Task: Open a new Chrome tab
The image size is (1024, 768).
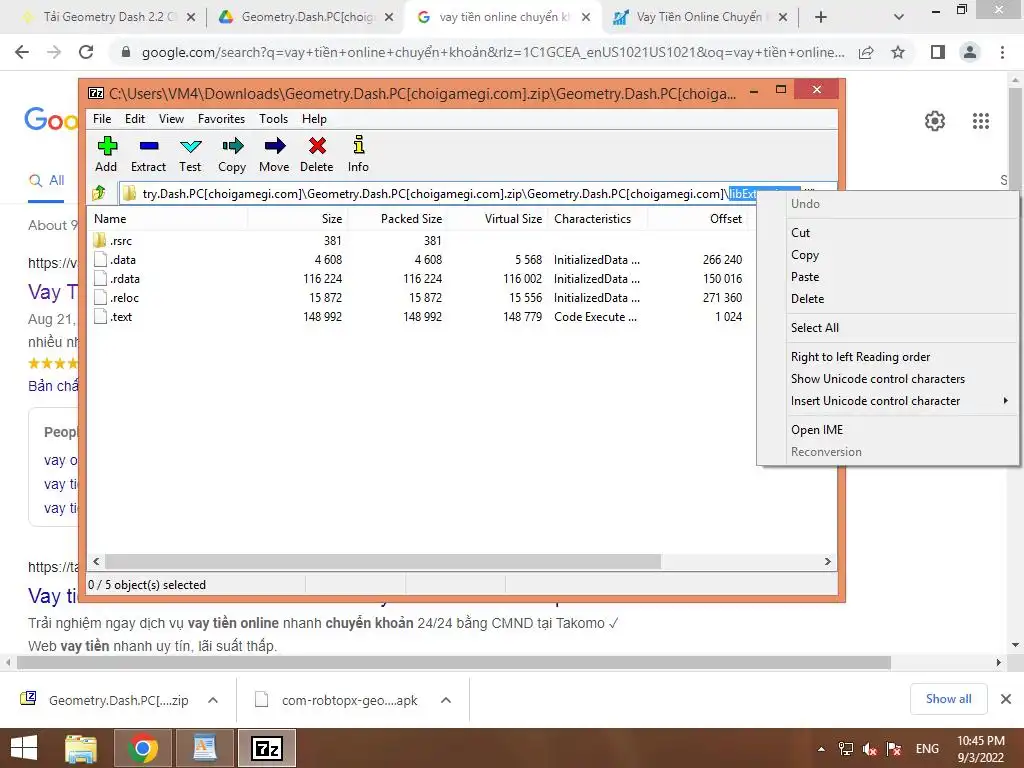Action: click(x=821, y=17)
